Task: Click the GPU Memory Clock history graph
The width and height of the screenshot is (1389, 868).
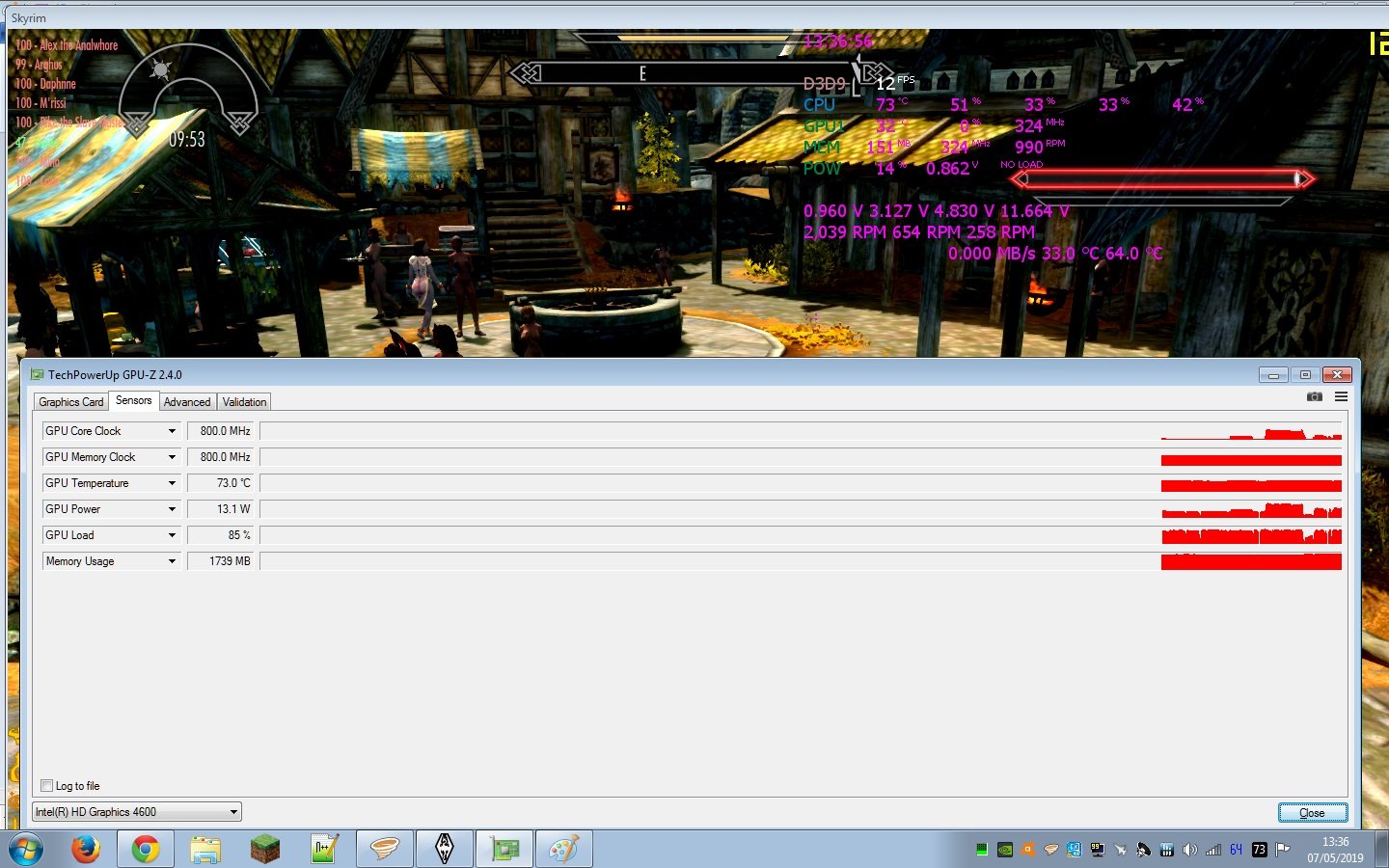Action: (801, 457)
